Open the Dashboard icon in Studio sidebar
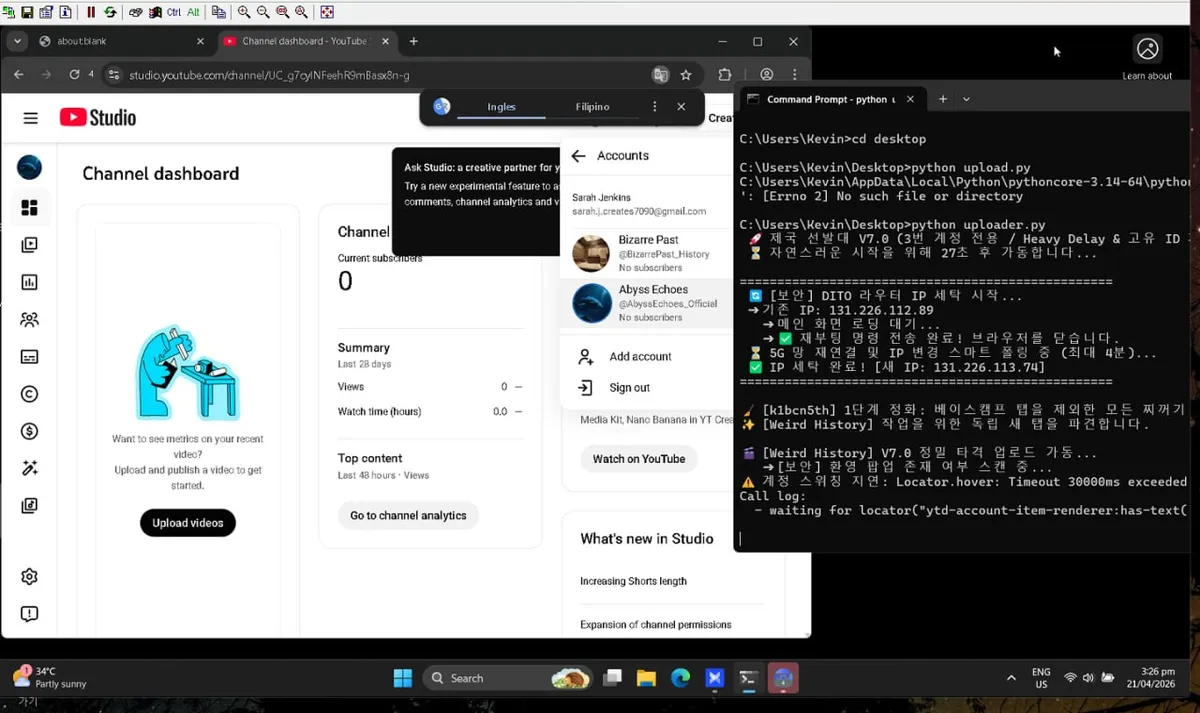The width and height of the screenshot is (1200, 713). (29, 208)
